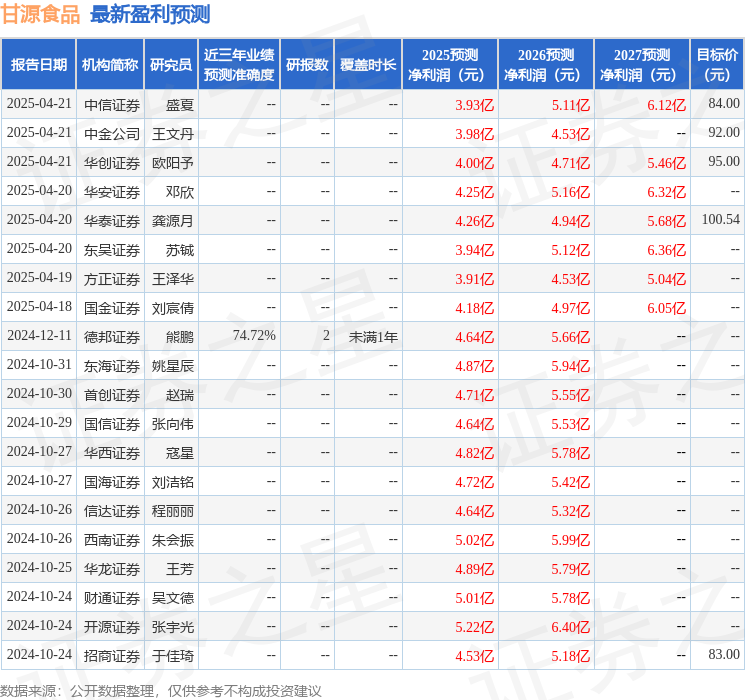
Task: Click analyst name 赵瑞
Action: pos(180,395)
